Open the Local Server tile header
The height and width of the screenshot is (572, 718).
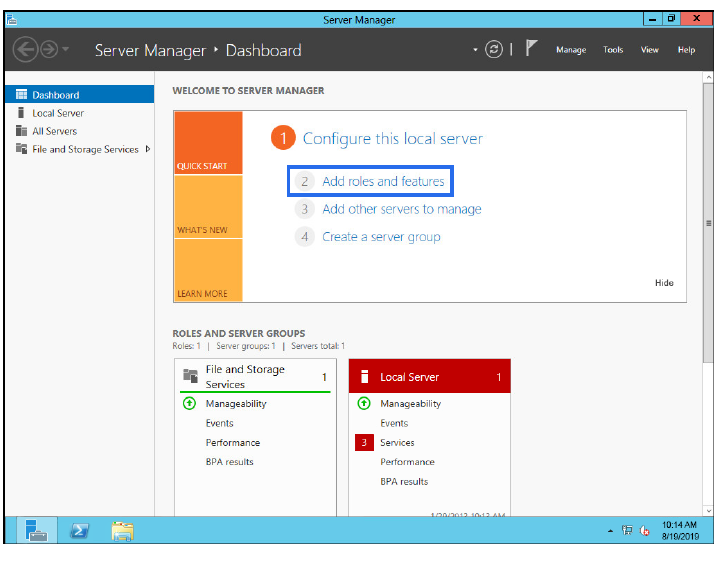point(430,376)
